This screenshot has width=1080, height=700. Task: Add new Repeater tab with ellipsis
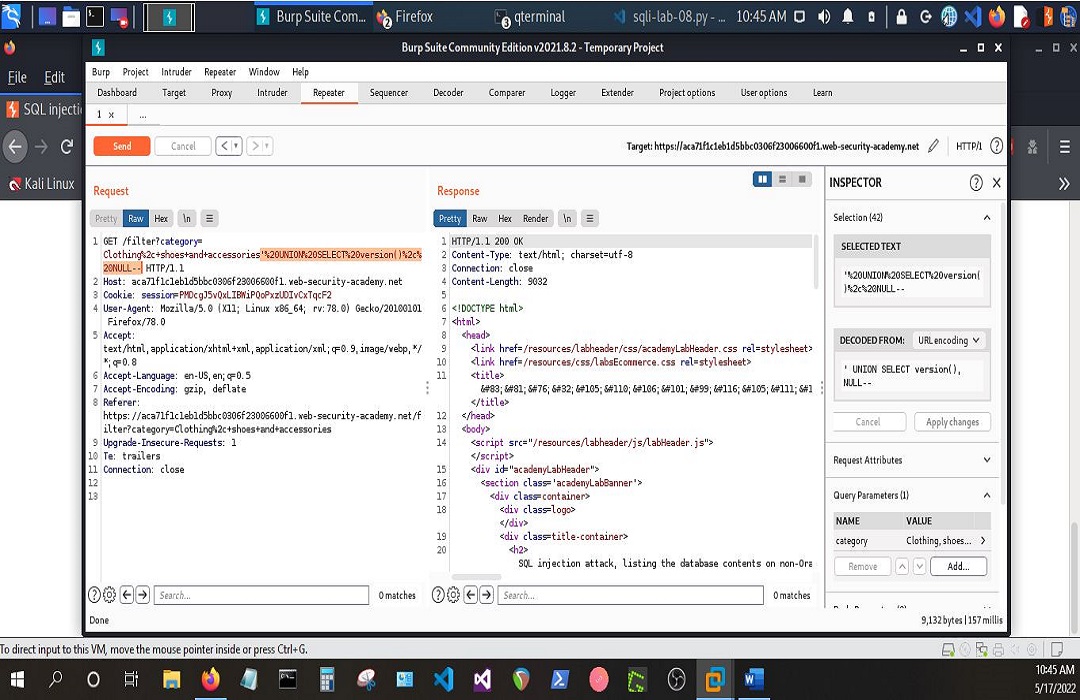(143, 115)
